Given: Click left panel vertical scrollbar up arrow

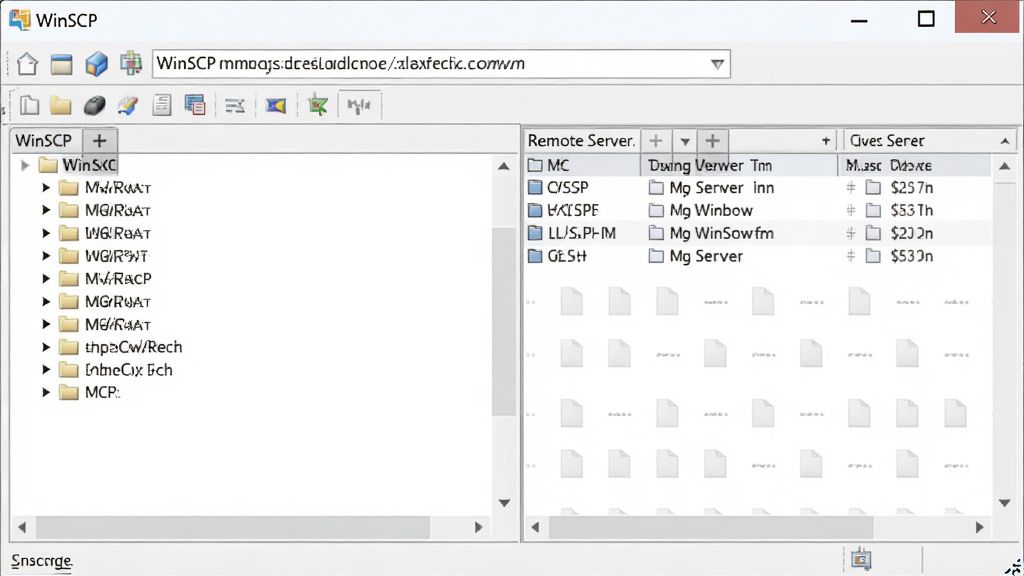Looking at the screenshot, I should click(504, 166).
